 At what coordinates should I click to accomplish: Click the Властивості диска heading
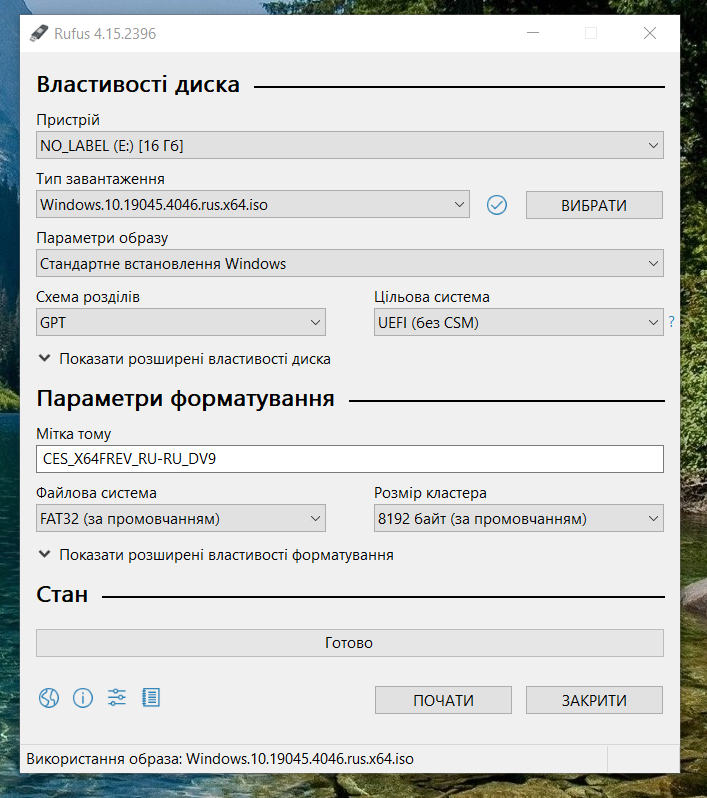click(x=138, y=84)
